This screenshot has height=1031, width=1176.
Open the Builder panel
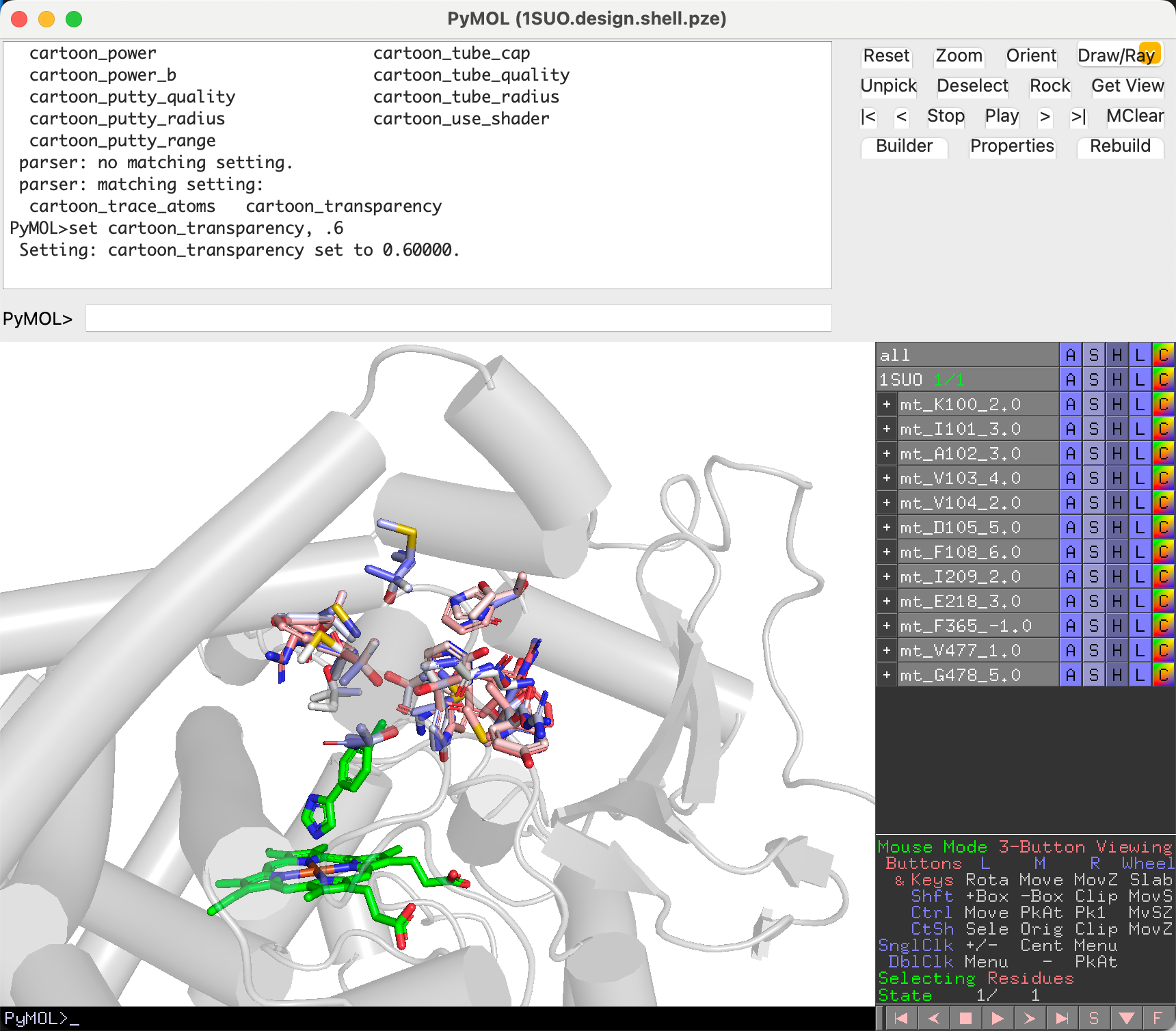(904, 146)
